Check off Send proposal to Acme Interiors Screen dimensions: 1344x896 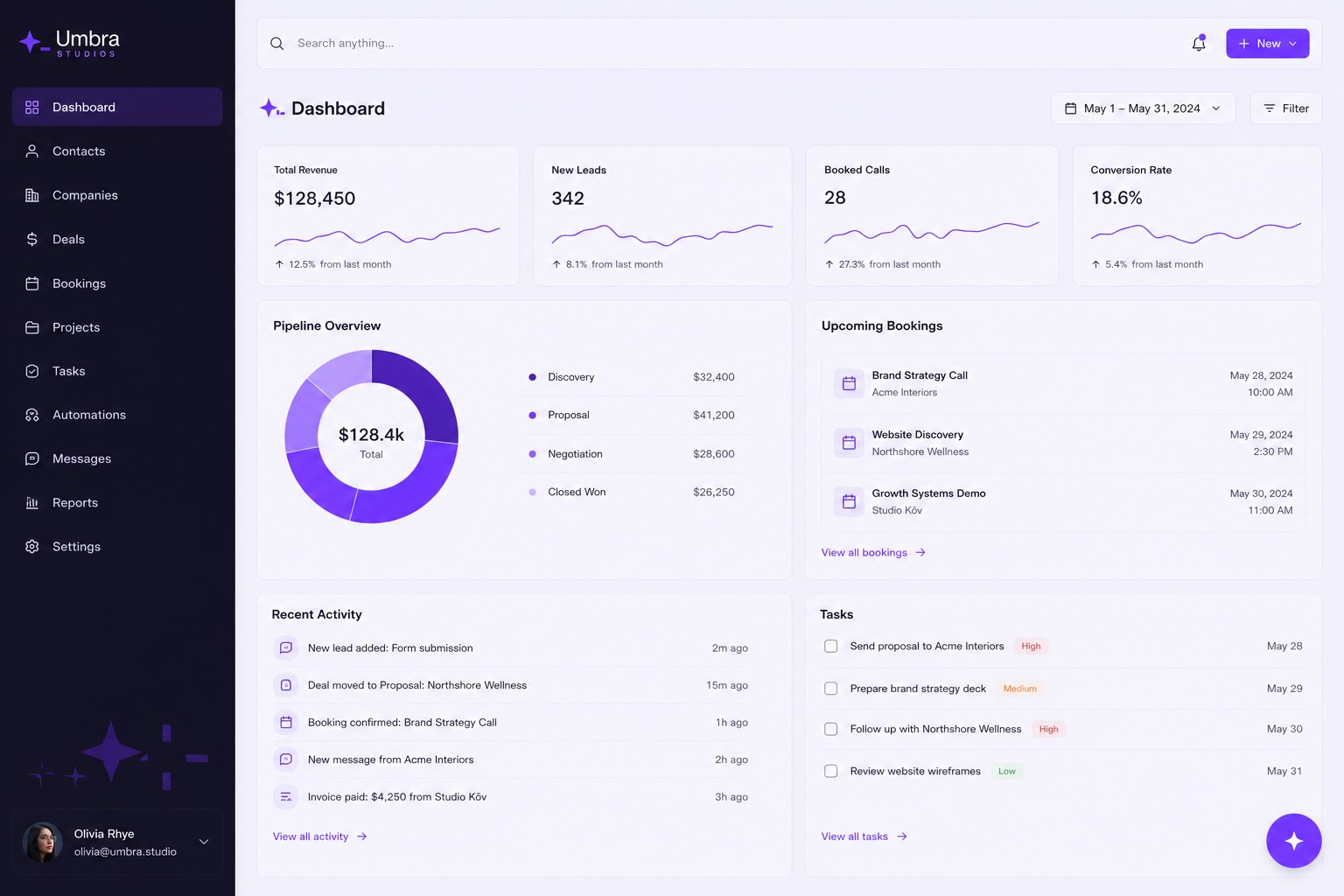[x=831, y=646]
